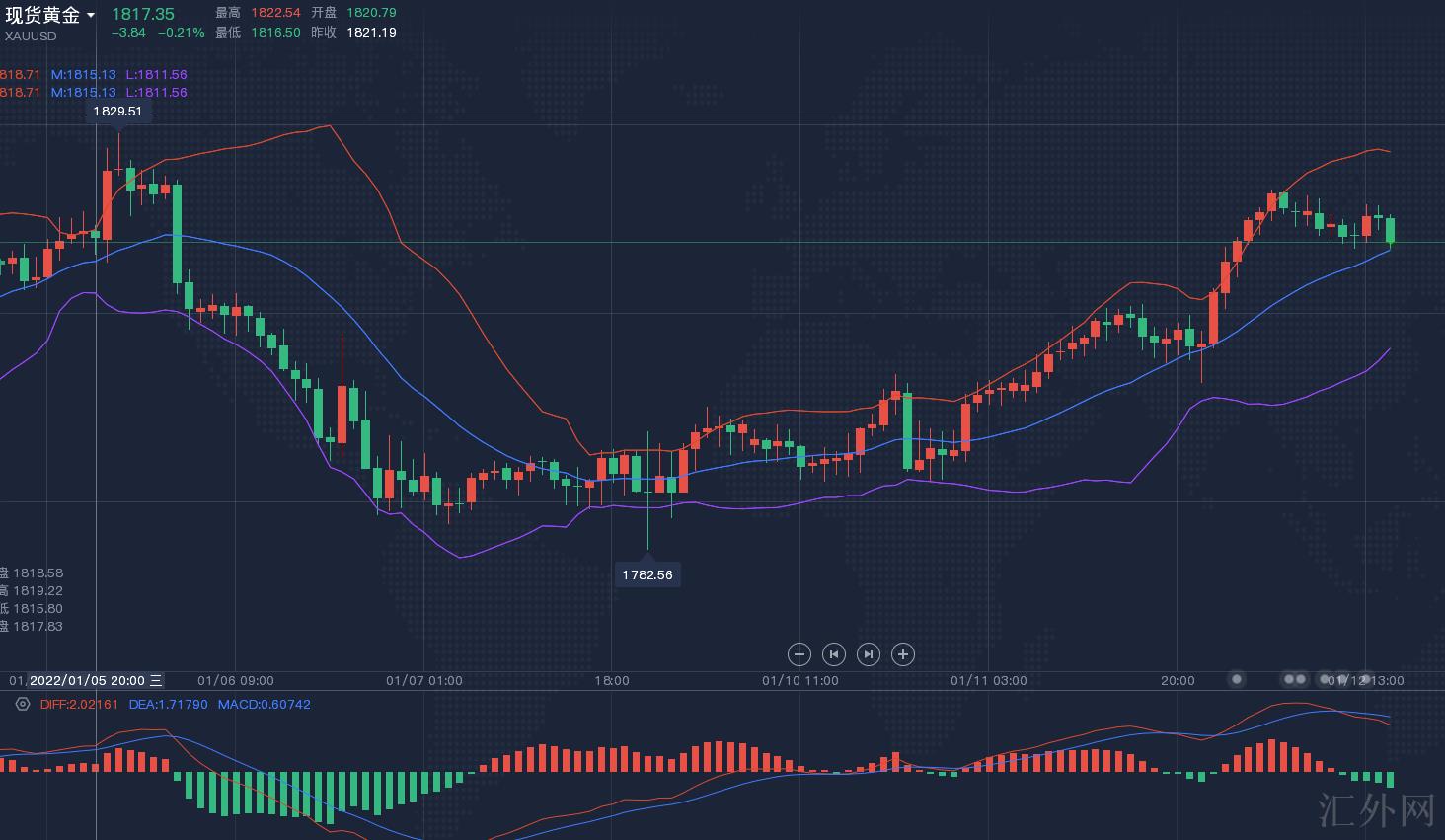Click the 01/10 11:00 time axis label
This screenshot has height=840, width=1445.
pyautogui.click(x=799, y=680)
